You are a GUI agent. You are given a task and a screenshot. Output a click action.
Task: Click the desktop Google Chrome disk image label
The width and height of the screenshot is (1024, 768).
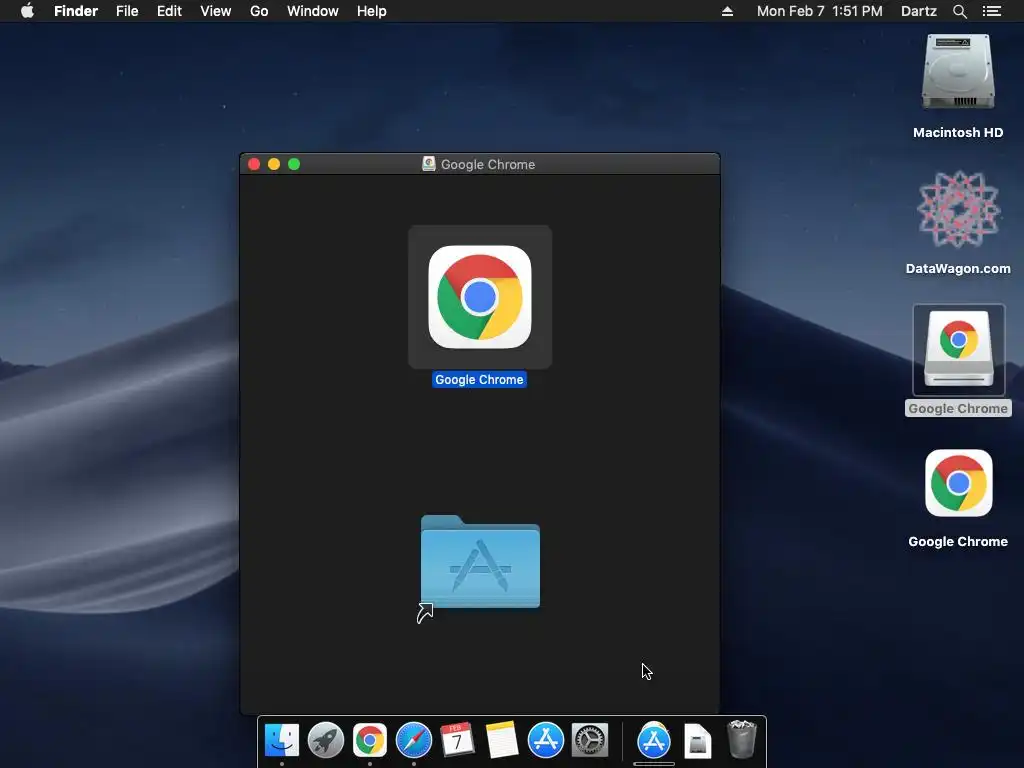coord(958,408)
